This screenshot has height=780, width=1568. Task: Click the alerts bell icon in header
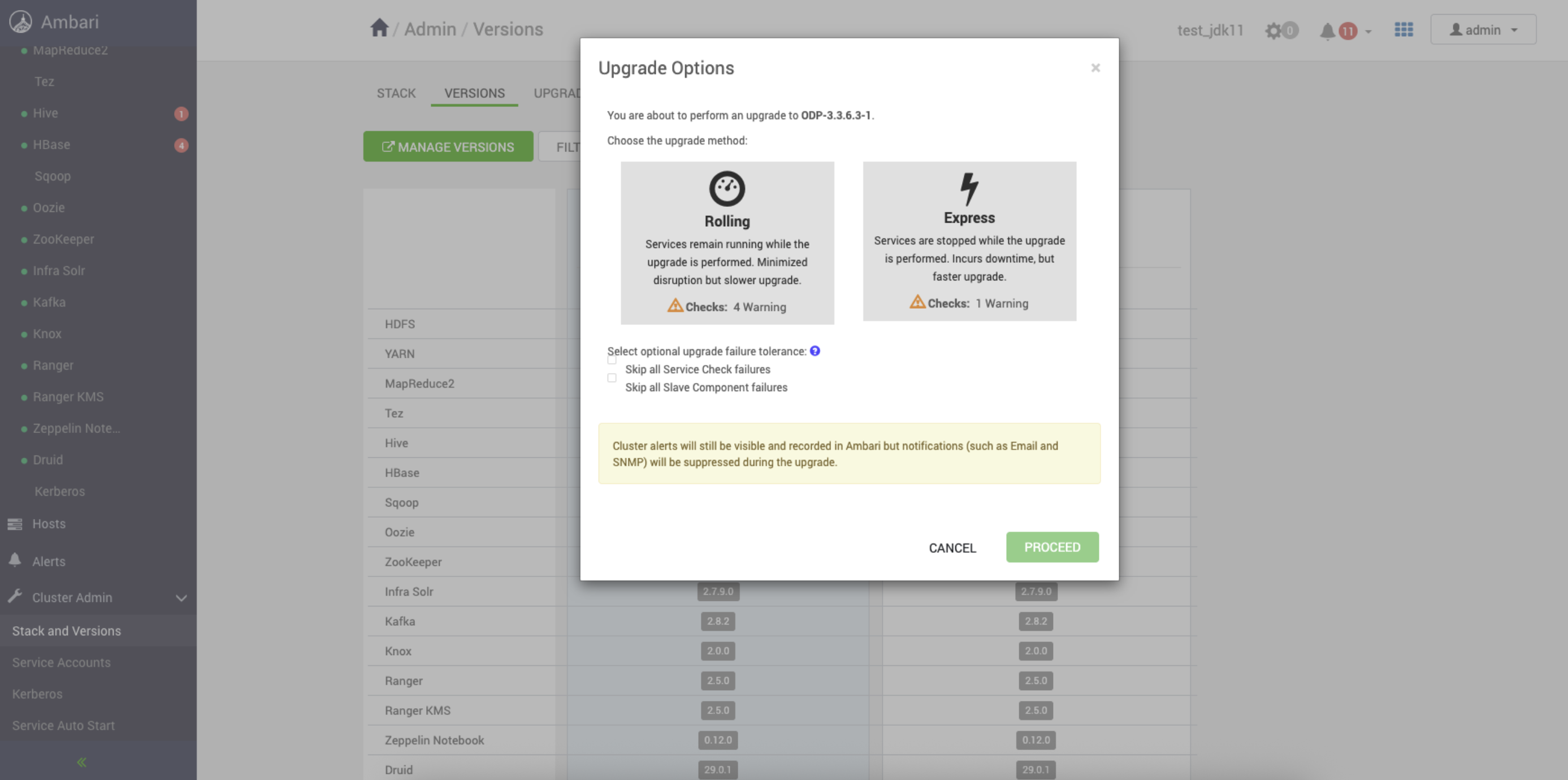tap(1327, 31)
